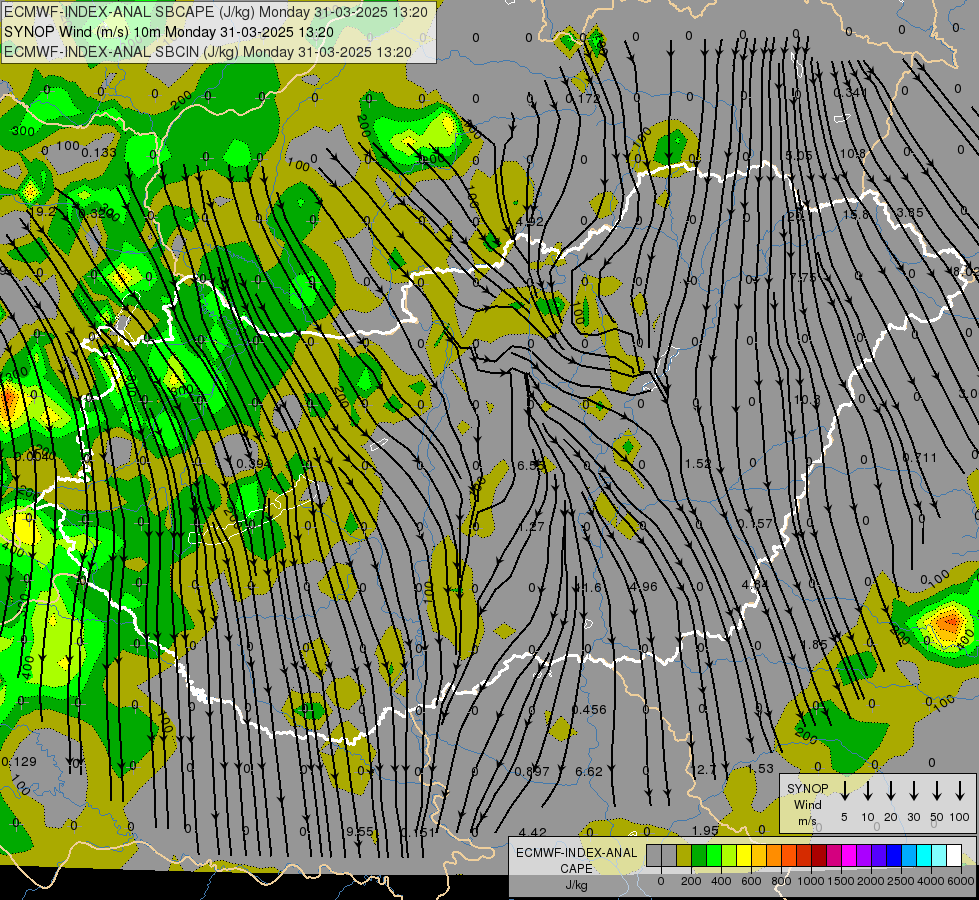Image resolution: width=979 pixels, height=900 pixels.
Task: Click the SYNOP label in the wind legend
Action: pos(807,788)
